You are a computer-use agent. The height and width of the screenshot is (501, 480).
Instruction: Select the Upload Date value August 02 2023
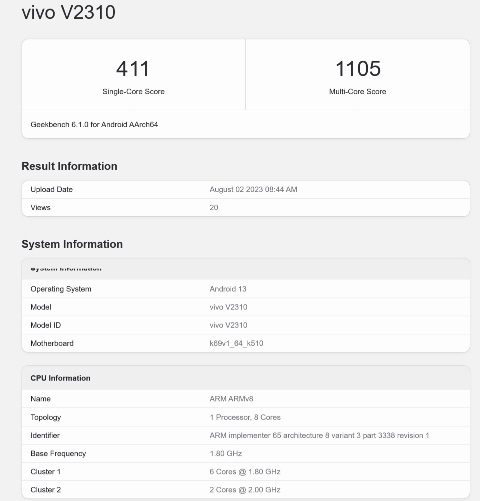click(253, 189)
